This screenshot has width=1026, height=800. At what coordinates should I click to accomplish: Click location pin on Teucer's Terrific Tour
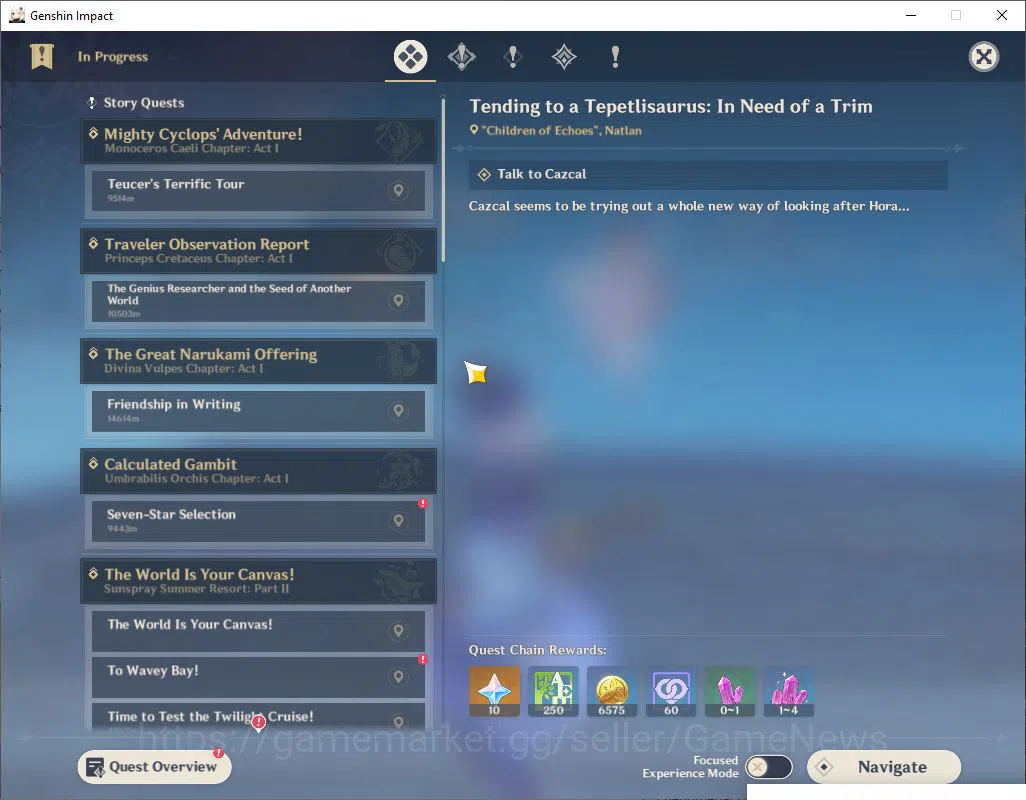pos(398,190)
